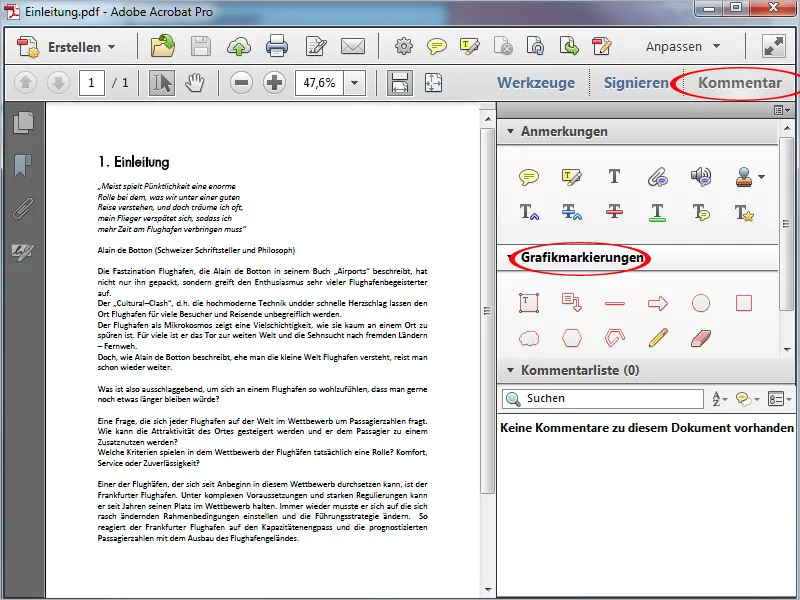Select the toolbar highlight text tool
Screen dimensions: 800x600
point(470,46)
